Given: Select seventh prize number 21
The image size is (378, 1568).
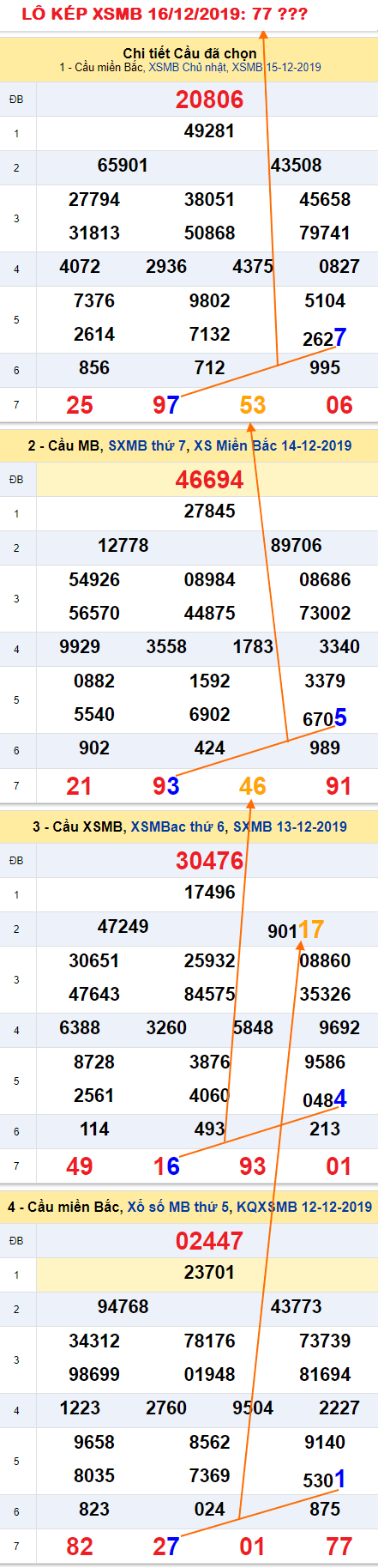Looking at the screenshot, I should [79, 785].
